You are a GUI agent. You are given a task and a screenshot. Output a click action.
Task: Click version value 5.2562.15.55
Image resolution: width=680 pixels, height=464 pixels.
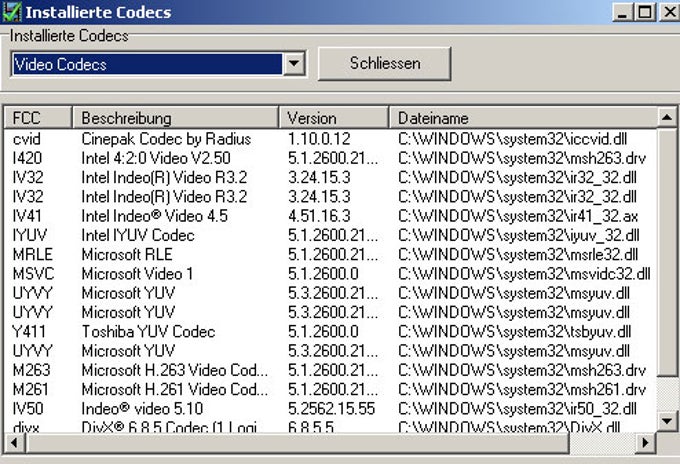pos(331,408)
